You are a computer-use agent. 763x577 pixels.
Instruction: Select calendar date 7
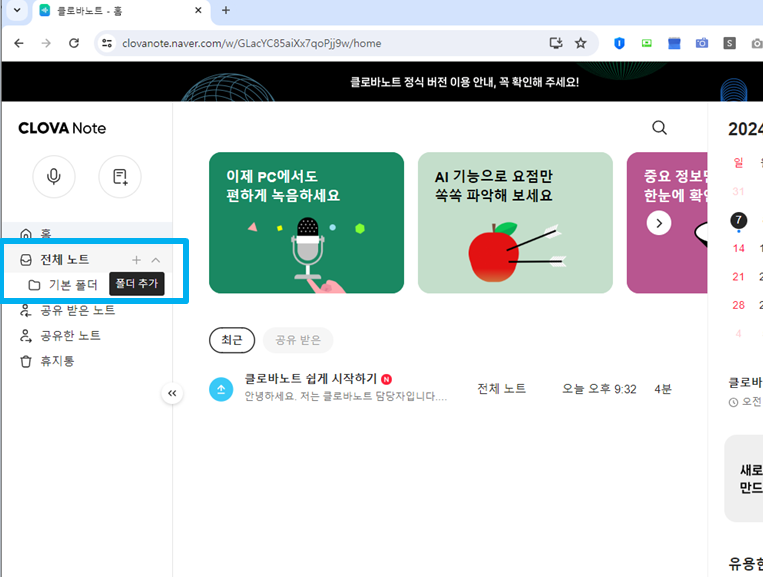739,220
